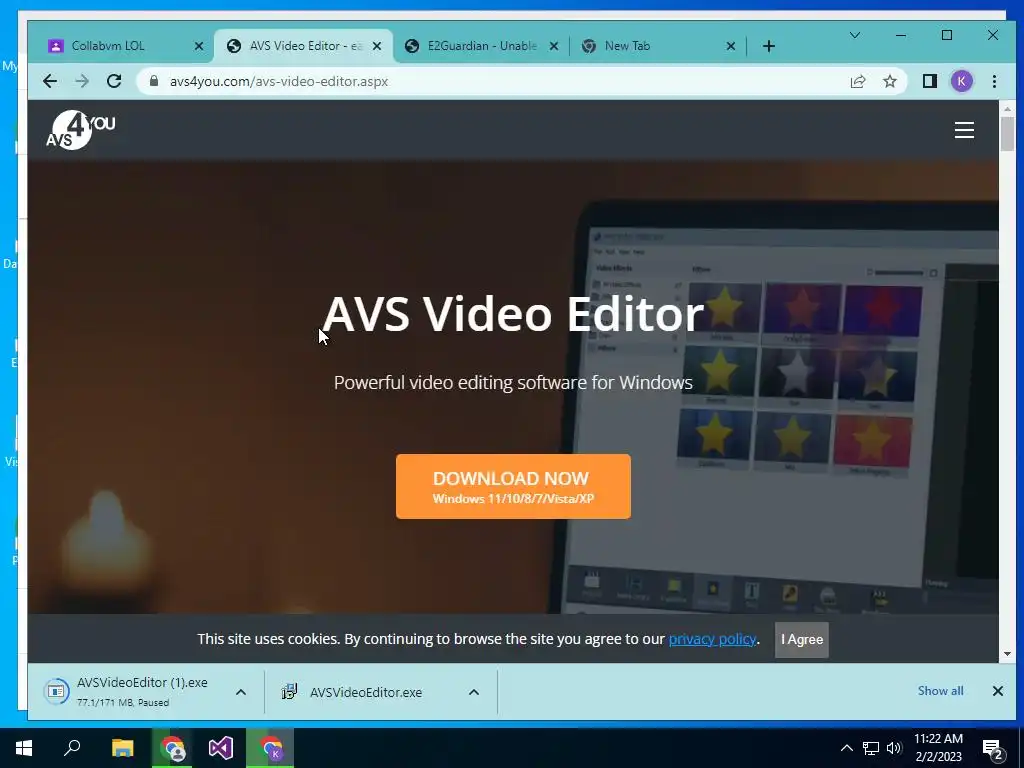Click the AVS4YOU logo

click(80, 130)
